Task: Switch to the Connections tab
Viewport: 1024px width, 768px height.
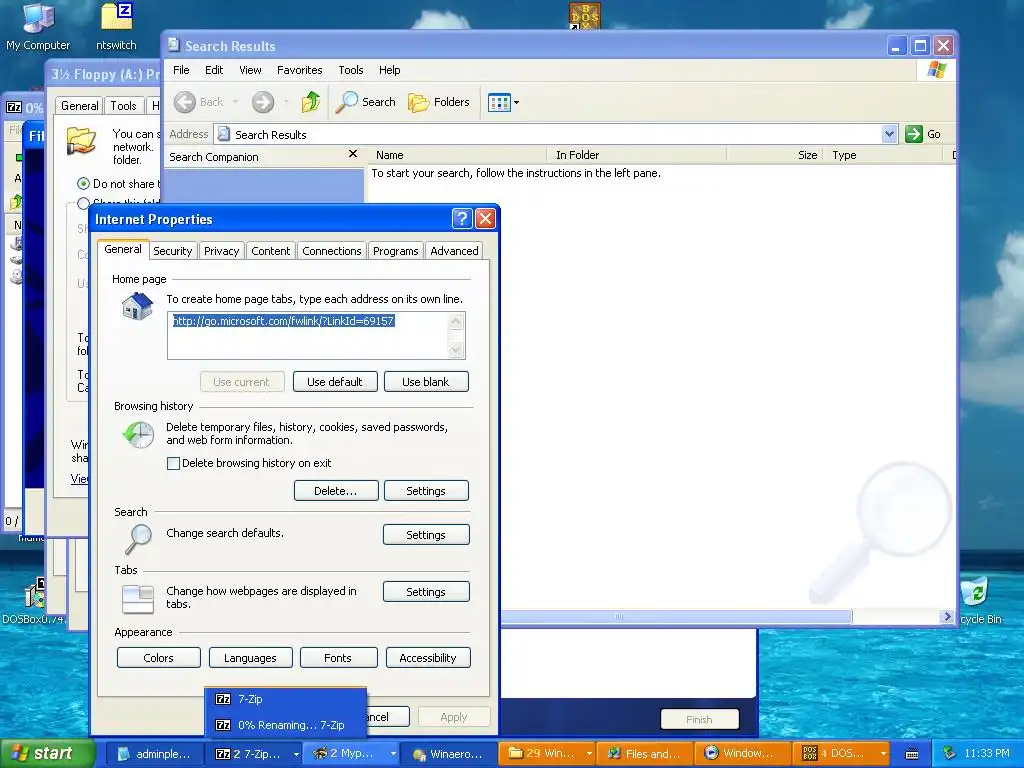Action: (x=332, y=251)
